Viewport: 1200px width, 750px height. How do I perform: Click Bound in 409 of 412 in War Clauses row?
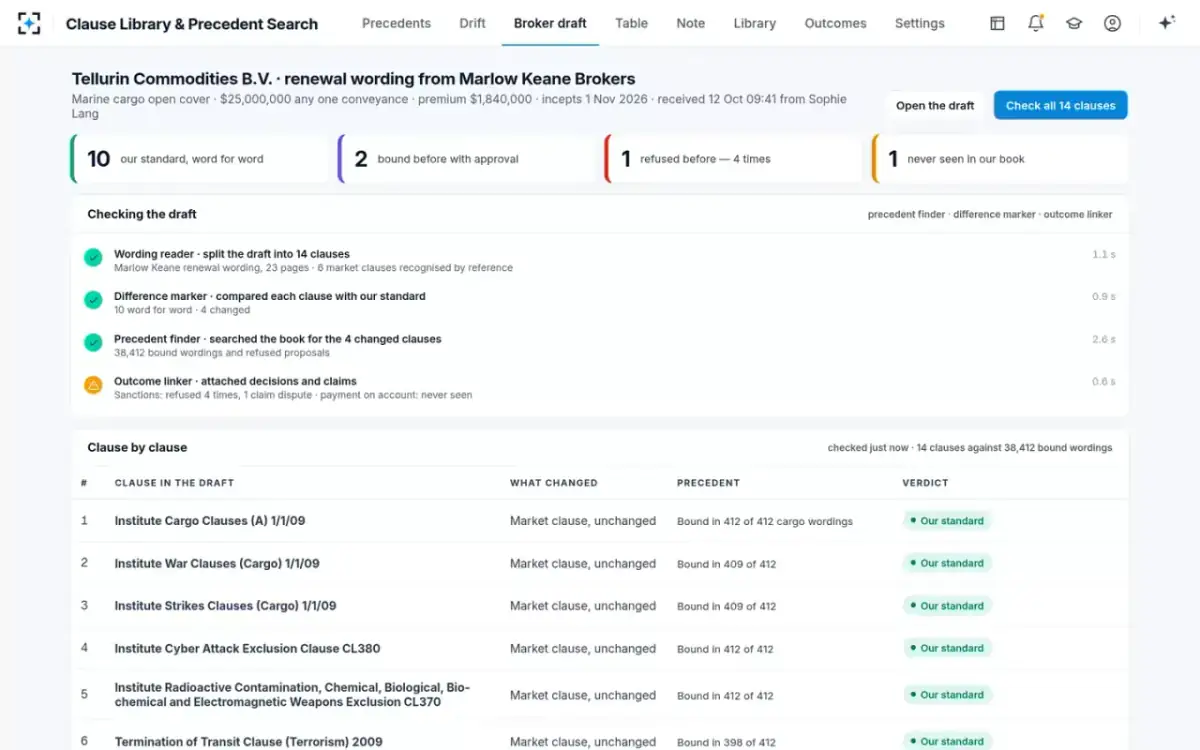(x=726, y=564)
